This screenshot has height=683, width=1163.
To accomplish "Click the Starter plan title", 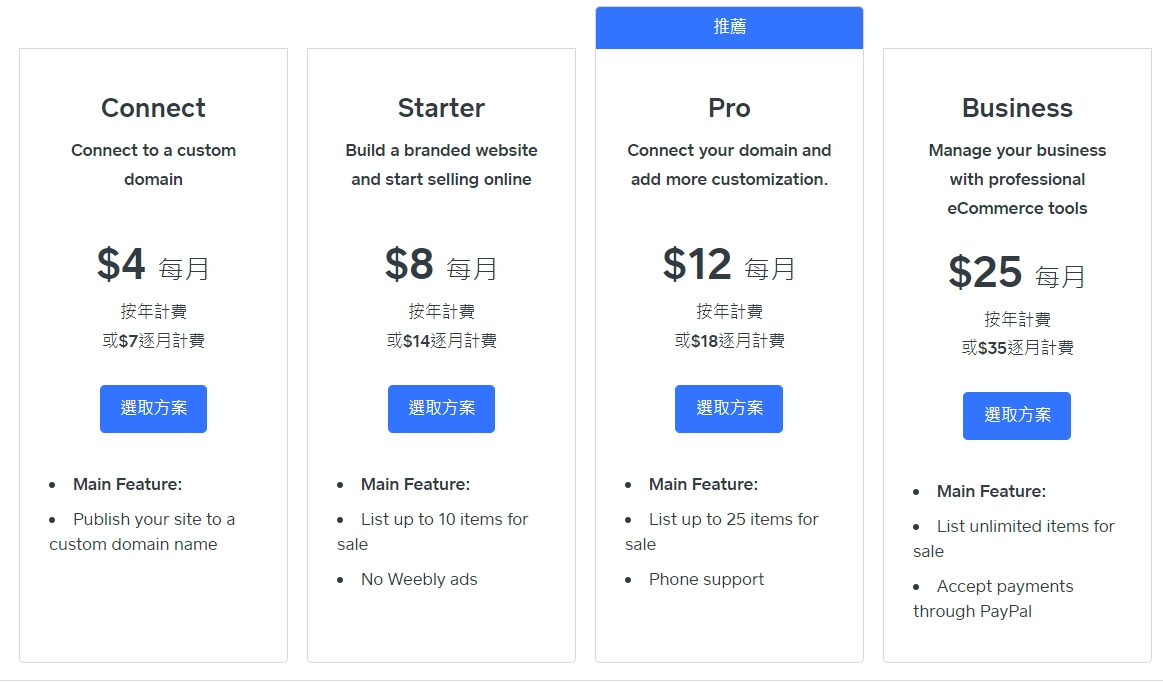I will [441, 108].
